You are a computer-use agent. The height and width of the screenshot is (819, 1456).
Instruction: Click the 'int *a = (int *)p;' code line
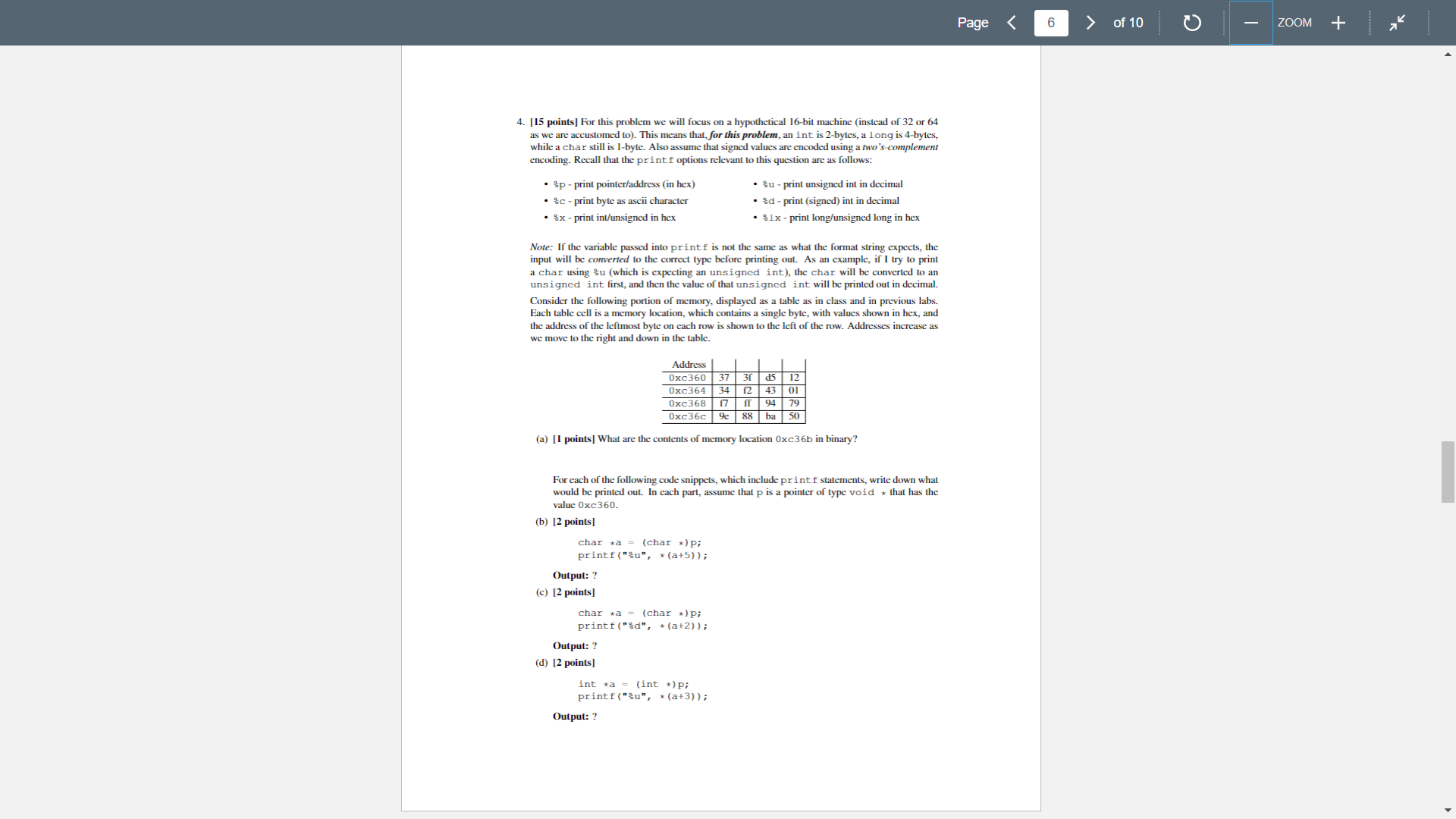pos(634,684)
